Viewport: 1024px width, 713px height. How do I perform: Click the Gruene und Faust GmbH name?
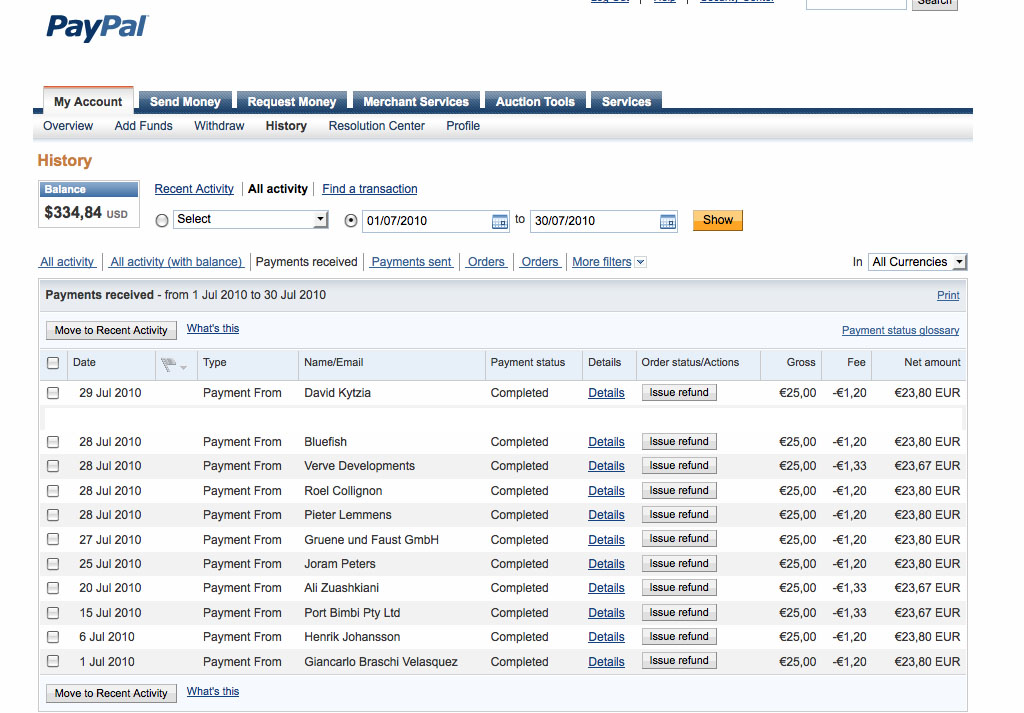[372, 540]
